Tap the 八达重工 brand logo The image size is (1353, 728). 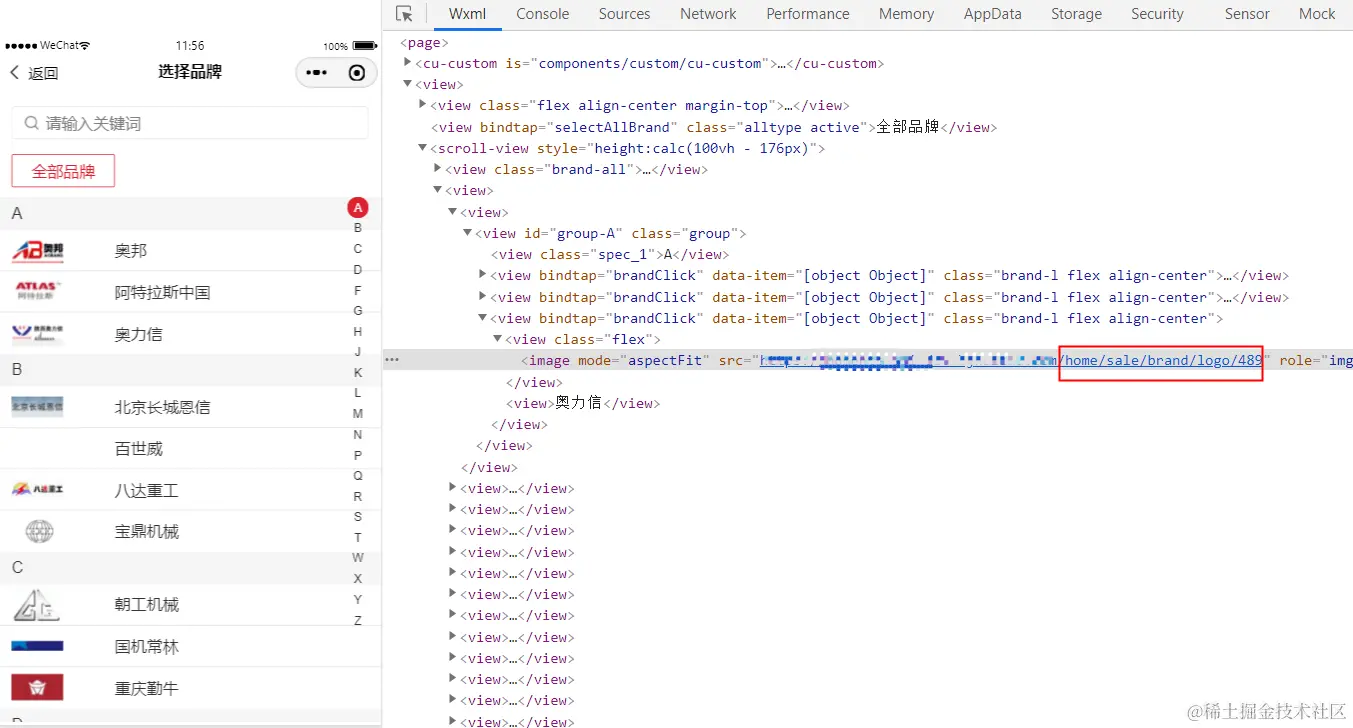37,490
